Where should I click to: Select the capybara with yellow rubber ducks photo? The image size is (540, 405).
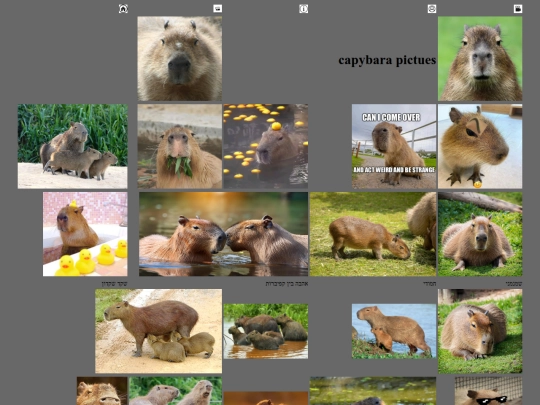click(x=85, y=234)
